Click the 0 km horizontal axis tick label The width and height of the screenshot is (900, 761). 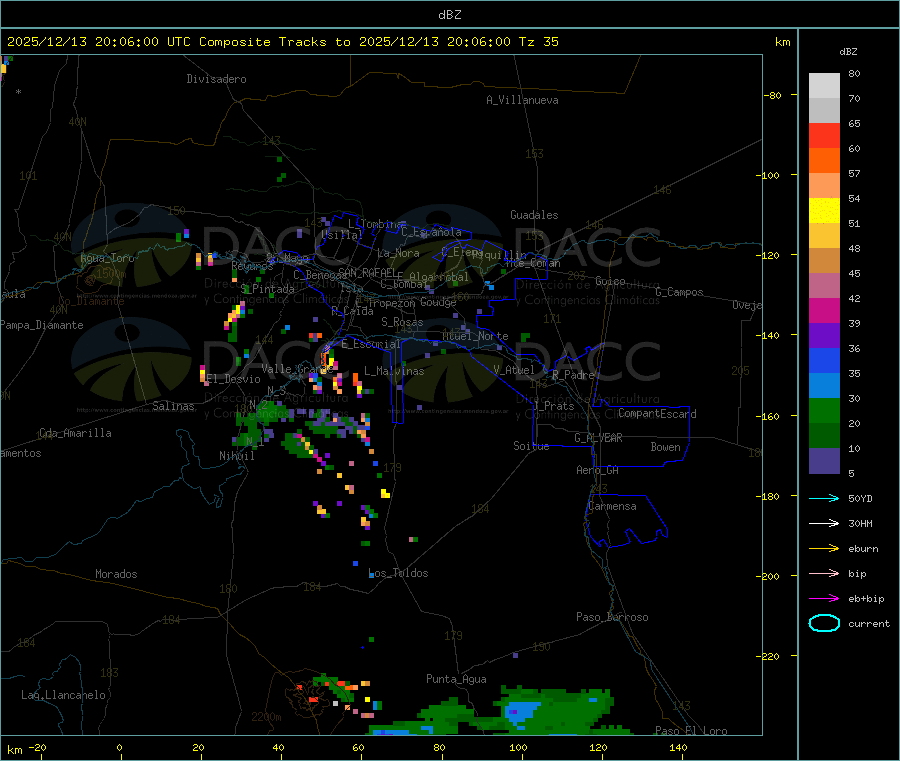coord(119,747)
